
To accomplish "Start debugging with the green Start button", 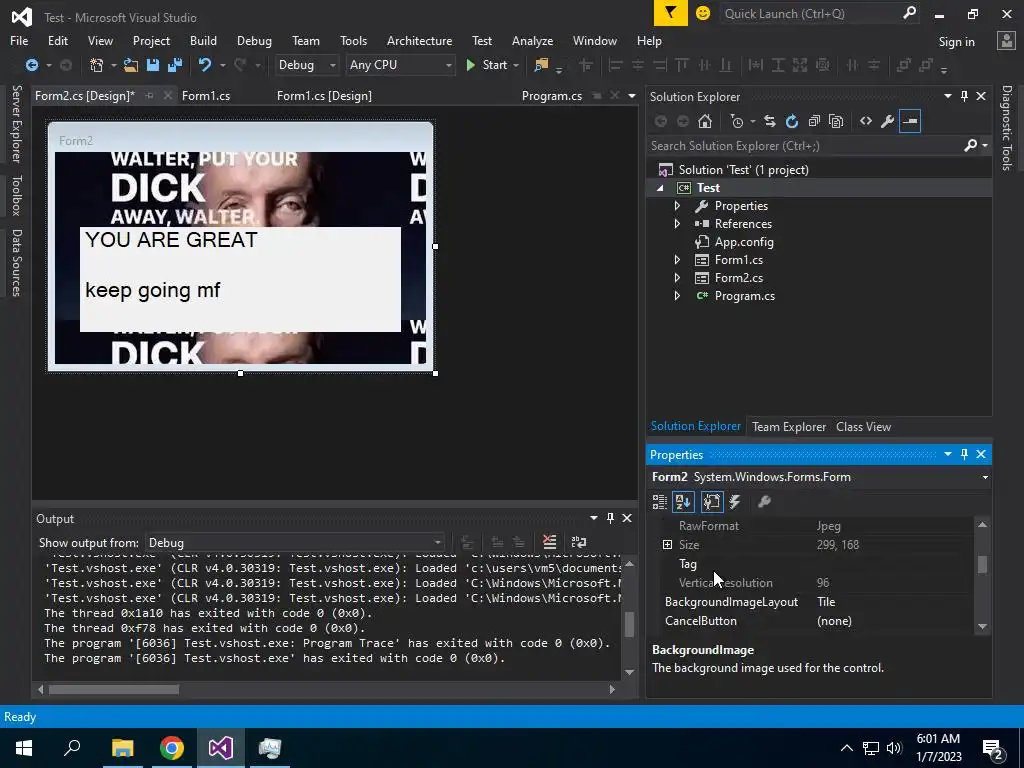I will pyautogui.click(x=488, y=65).
